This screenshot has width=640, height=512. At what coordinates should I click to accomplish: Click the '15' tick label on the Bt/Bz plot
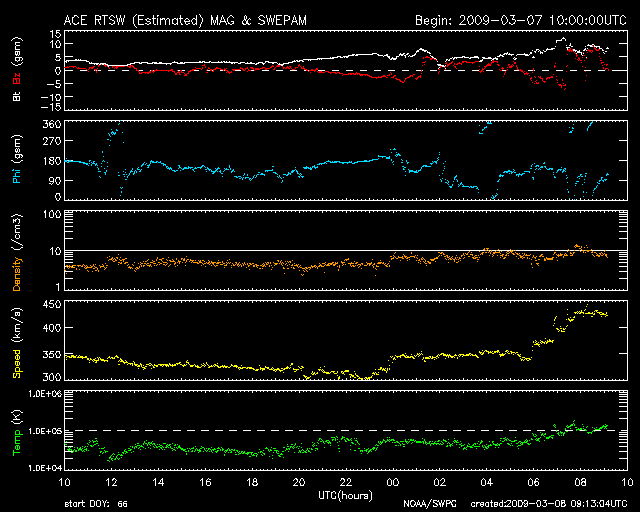point(56,34)
